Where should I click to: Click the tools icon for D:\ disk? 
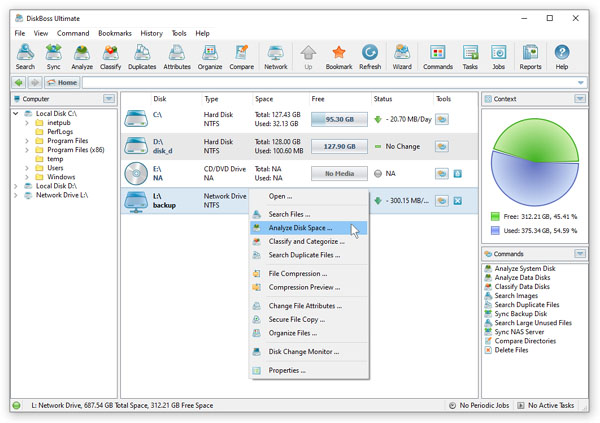click(442, 146)
